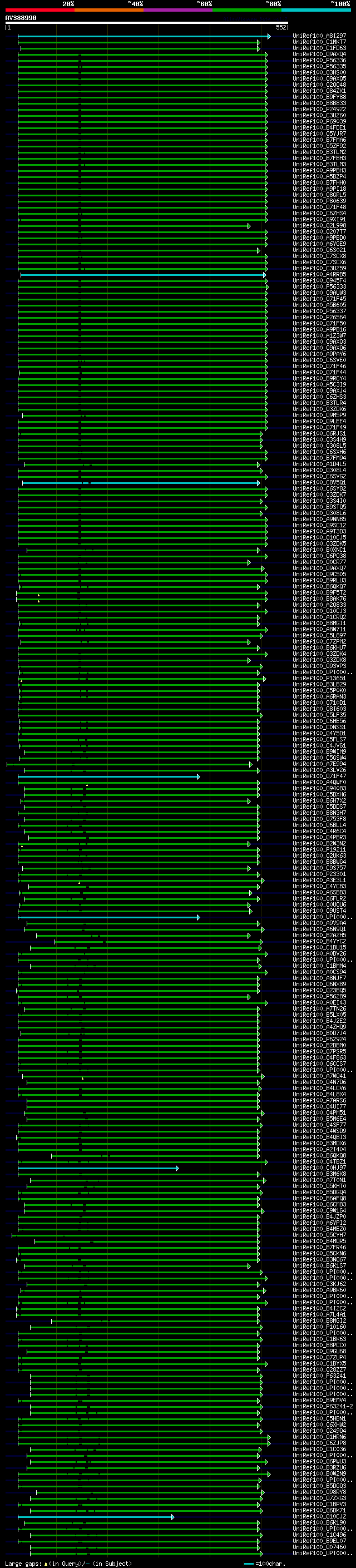Open hit UniRef100_C0NSS1

[x=319, y=727]
